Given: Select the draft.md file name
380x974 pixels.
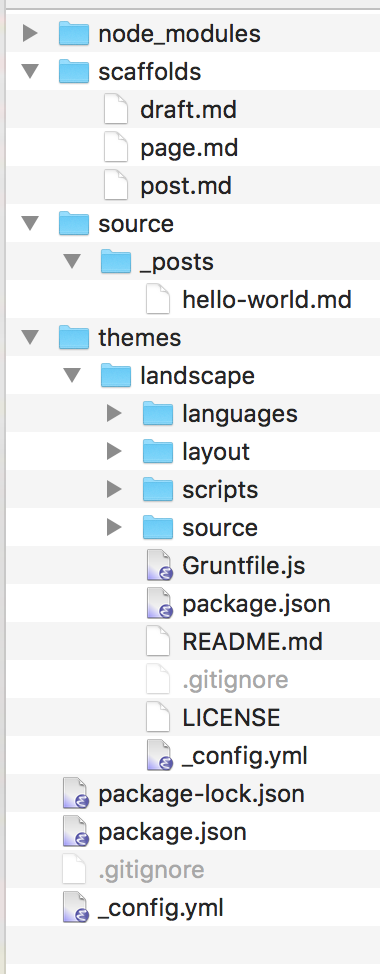Looking at the screenshot, I should (x=189, y=110).
